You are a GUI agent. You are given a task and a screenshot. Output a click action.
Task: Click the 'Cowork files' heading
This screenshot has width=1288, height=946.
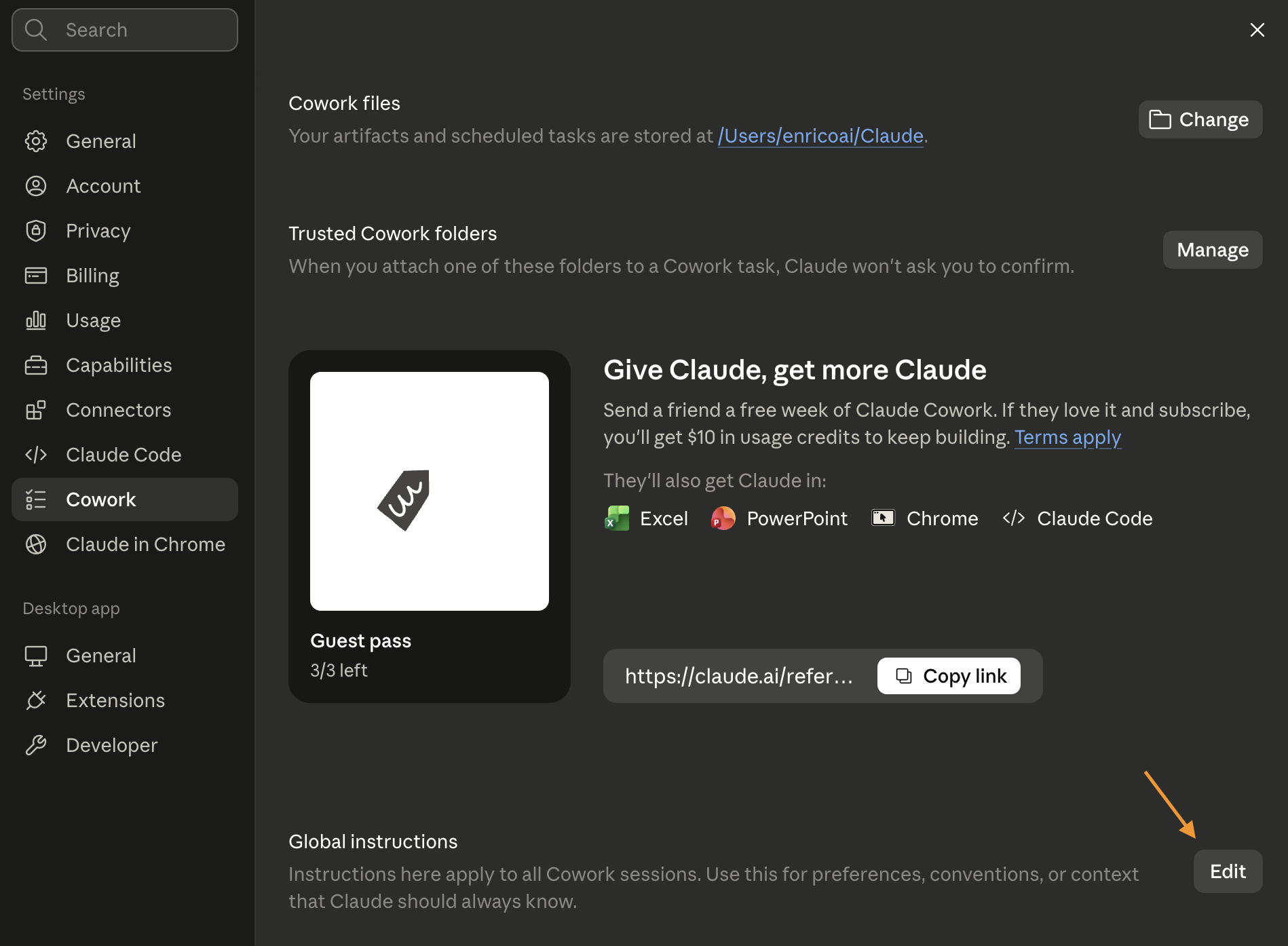click(344, 103)
